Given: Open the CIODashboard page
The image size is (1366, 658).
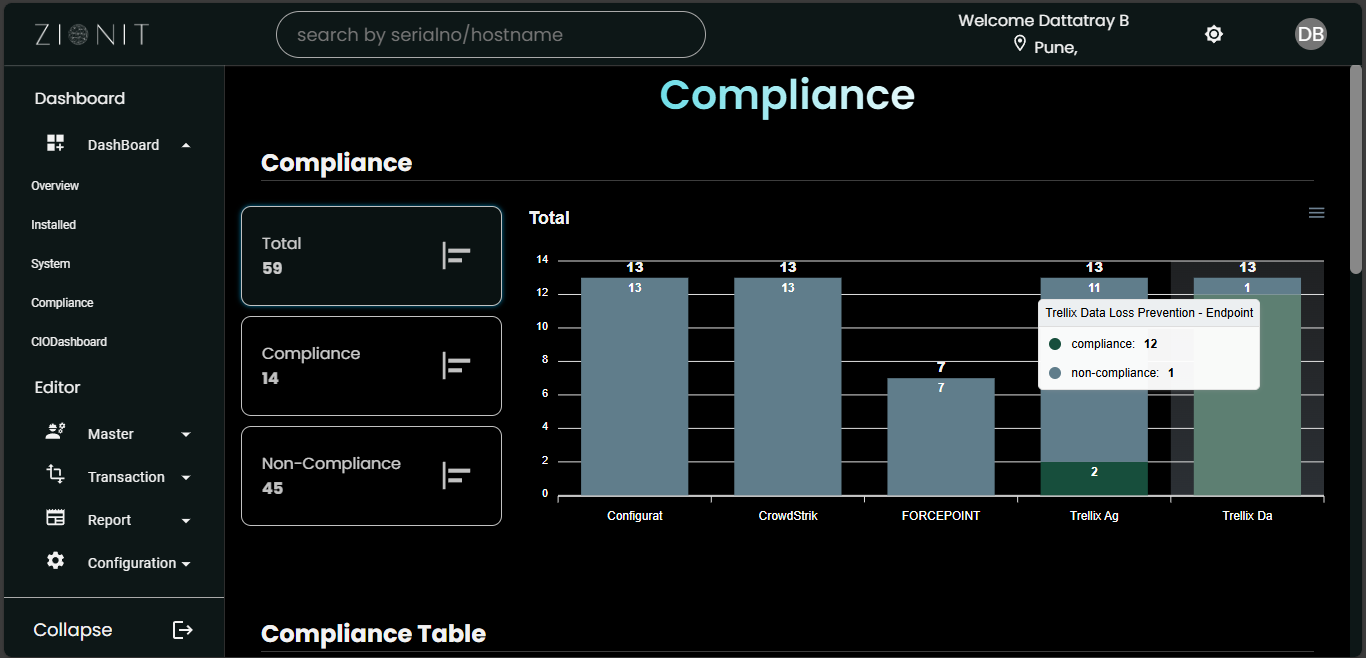Looking at the screenshot, I should pos(68,341).
